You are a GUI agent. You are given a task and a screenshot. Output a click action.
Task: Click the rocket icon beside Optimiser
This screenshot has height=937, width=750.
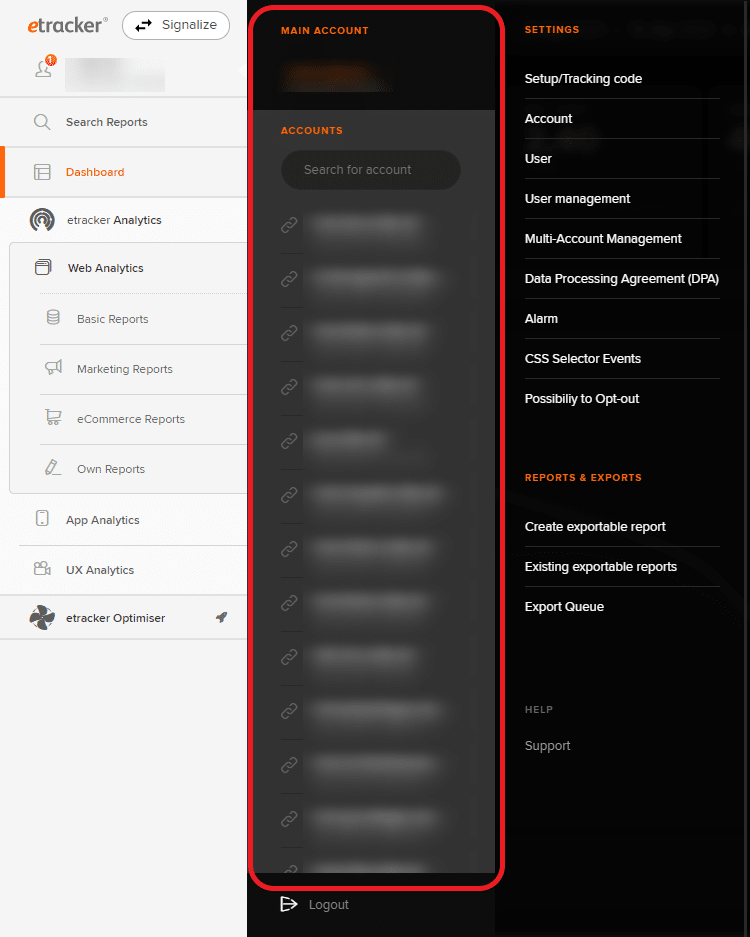[222, 617]
